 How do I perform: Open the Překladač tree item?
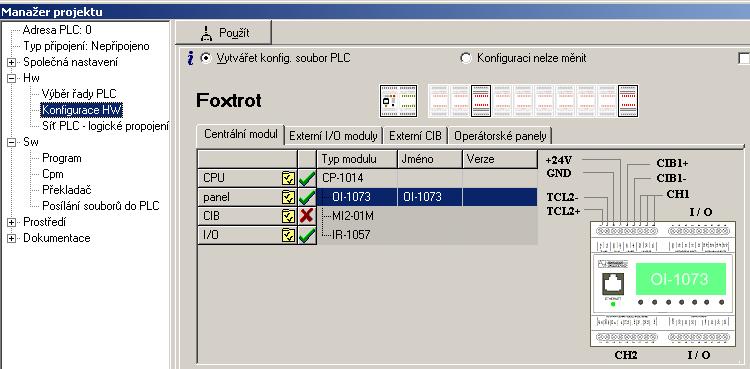tap(67, 190)
